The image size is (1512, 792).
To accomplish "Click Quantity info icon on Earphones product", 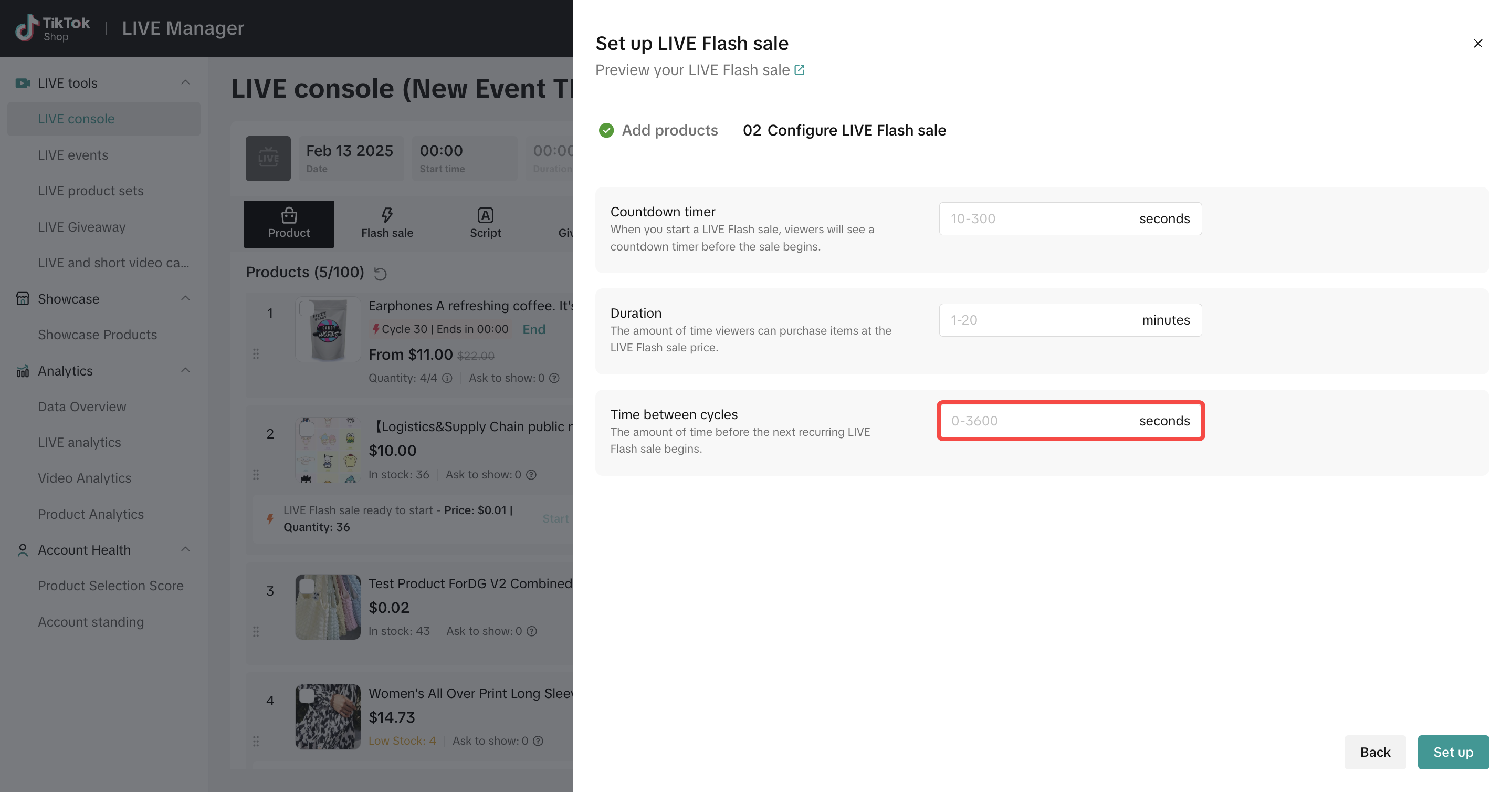I will pos(447,378).
